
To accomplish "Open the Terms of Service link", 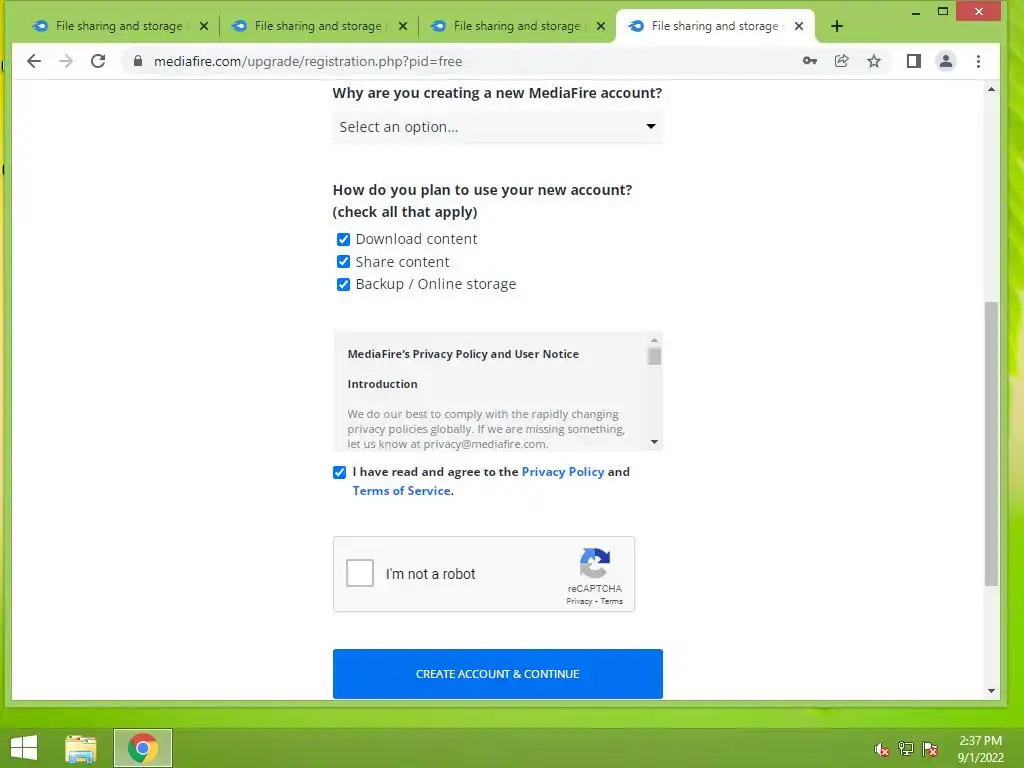I will pos(402,490).
